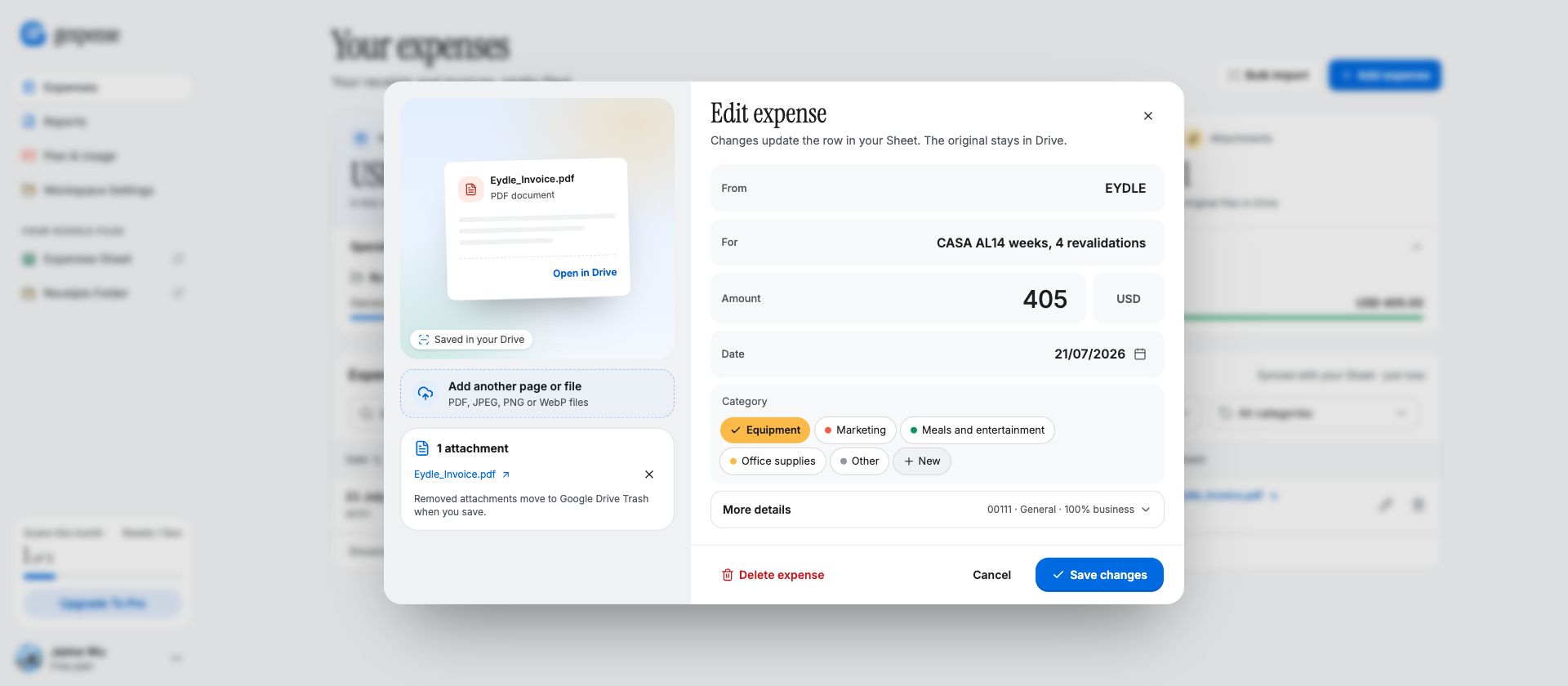Open Receipts Folder in the background sidebar

[x=103, y=293]
